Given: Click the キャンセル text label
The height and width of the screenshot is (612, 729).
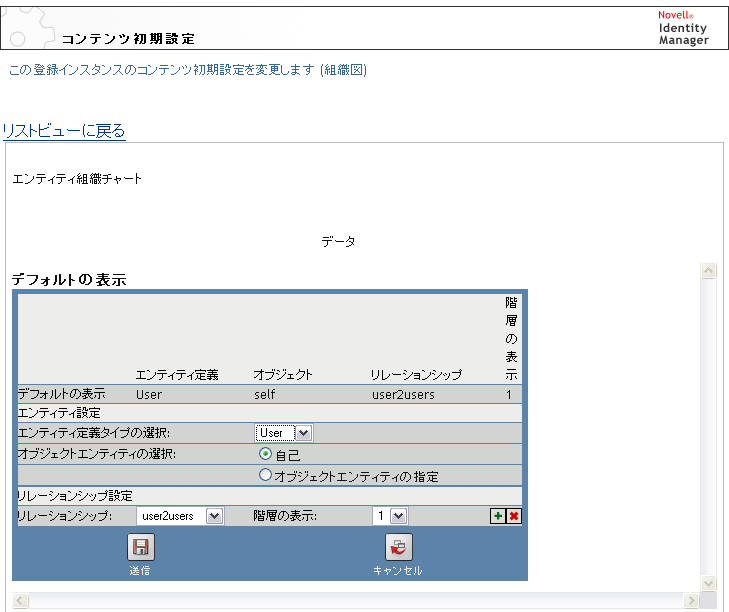Looking at the screenshot, I should click(398, 571).
